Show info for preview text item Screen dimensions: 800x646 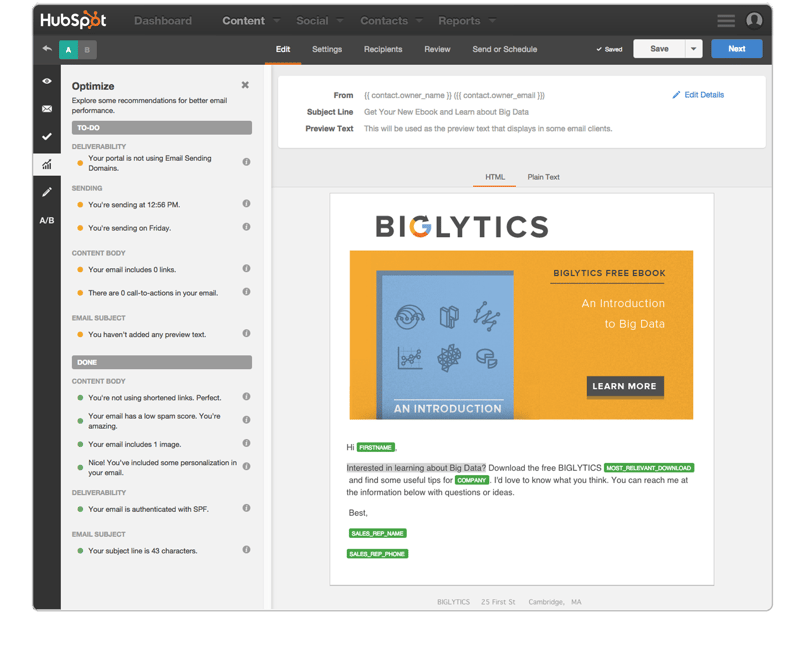tap(246, 333)
